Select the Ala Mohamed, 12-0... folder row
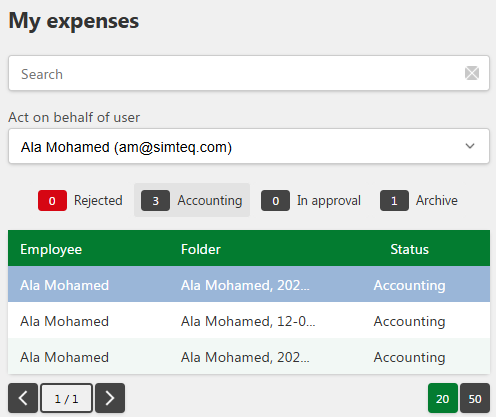This screenshot has width=496, height=417. 249,321
